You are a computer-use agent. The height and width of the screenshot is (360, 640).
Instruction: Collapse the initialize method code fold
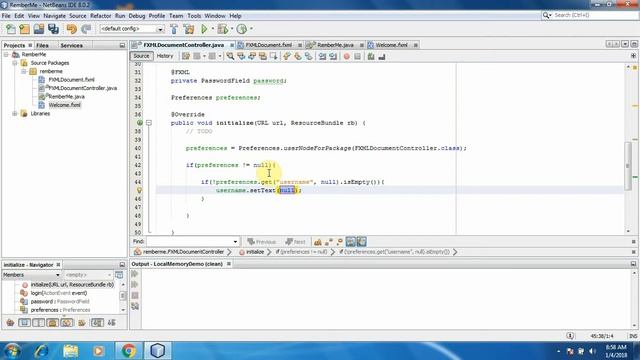pyautogui.click(x=149, y=123)
